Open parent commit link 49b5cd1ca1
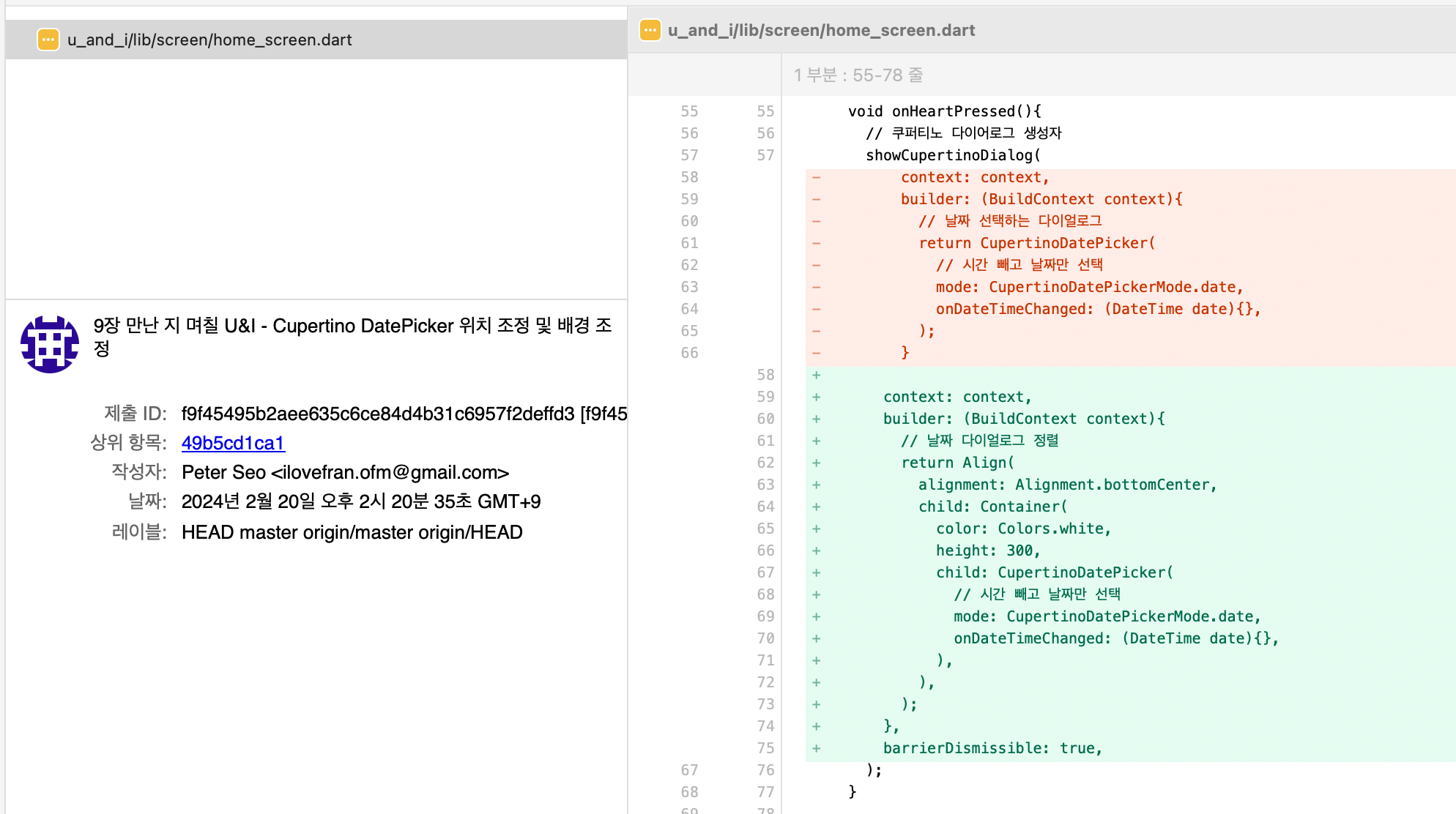This screenshot has height=814, width=1456. (233, 443)
